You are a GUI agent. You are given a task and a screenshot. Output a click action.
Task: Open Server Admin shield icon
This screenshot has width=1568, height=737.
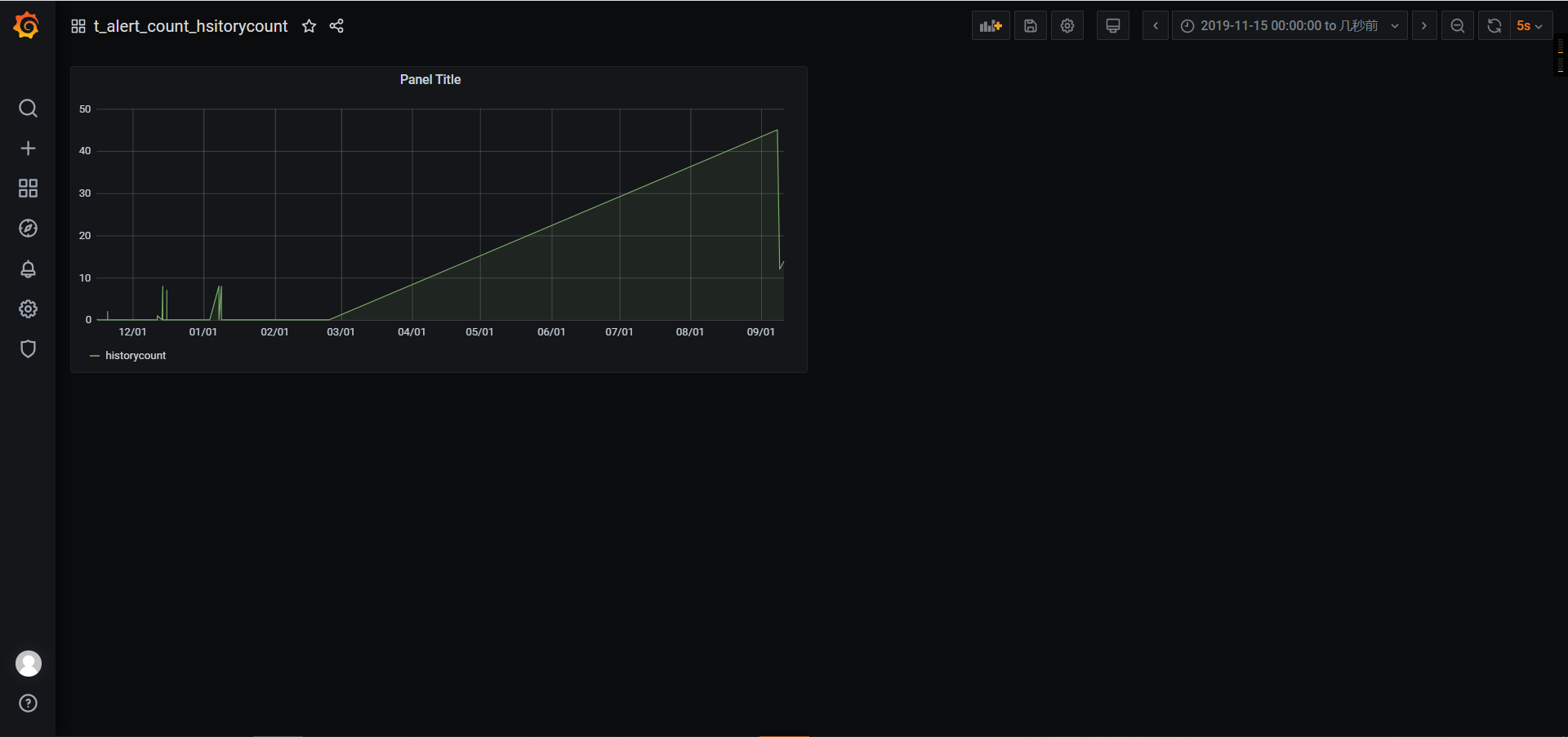[28, 349]
